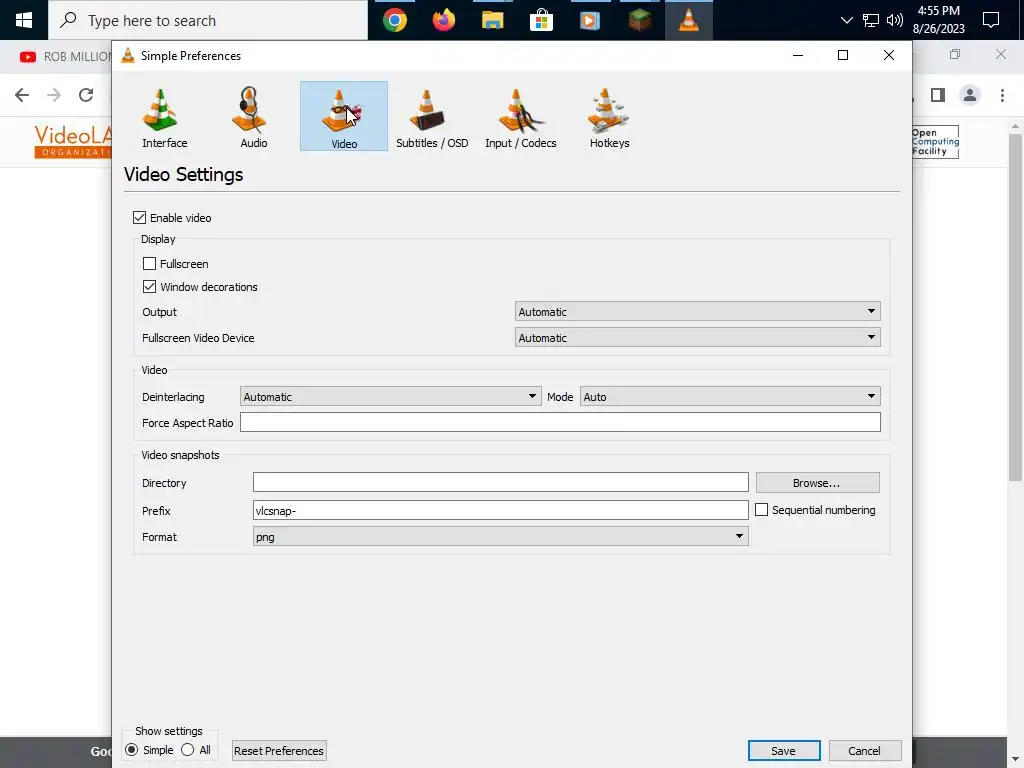Screen dimensions: 1024x768
Task: Open the browser profile icon
Action: [970, 95]
